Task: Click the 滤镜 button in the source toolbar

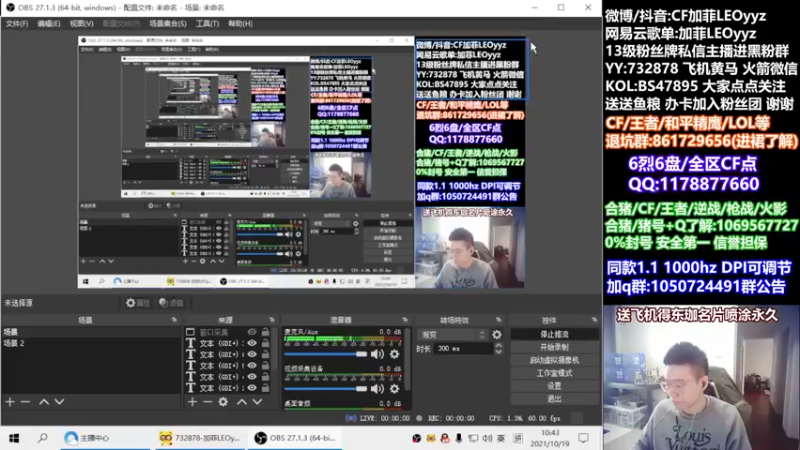Action: [171, 303]
